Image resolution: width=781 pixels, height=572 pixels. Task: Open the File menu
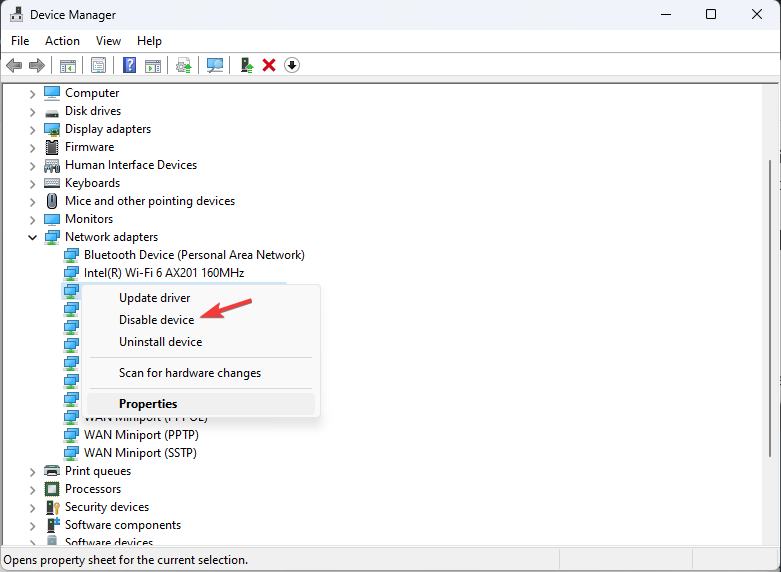coord(20,41)
